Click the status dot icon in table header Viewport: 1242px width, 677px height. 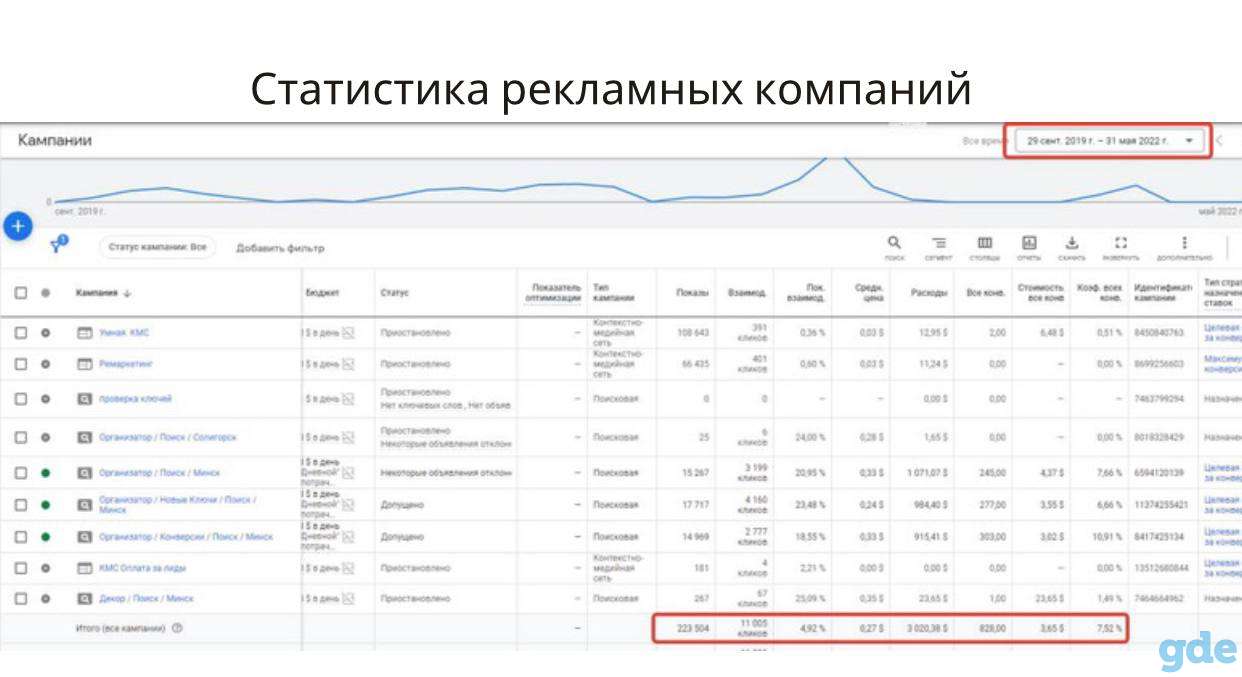click(x=45, y=293)
